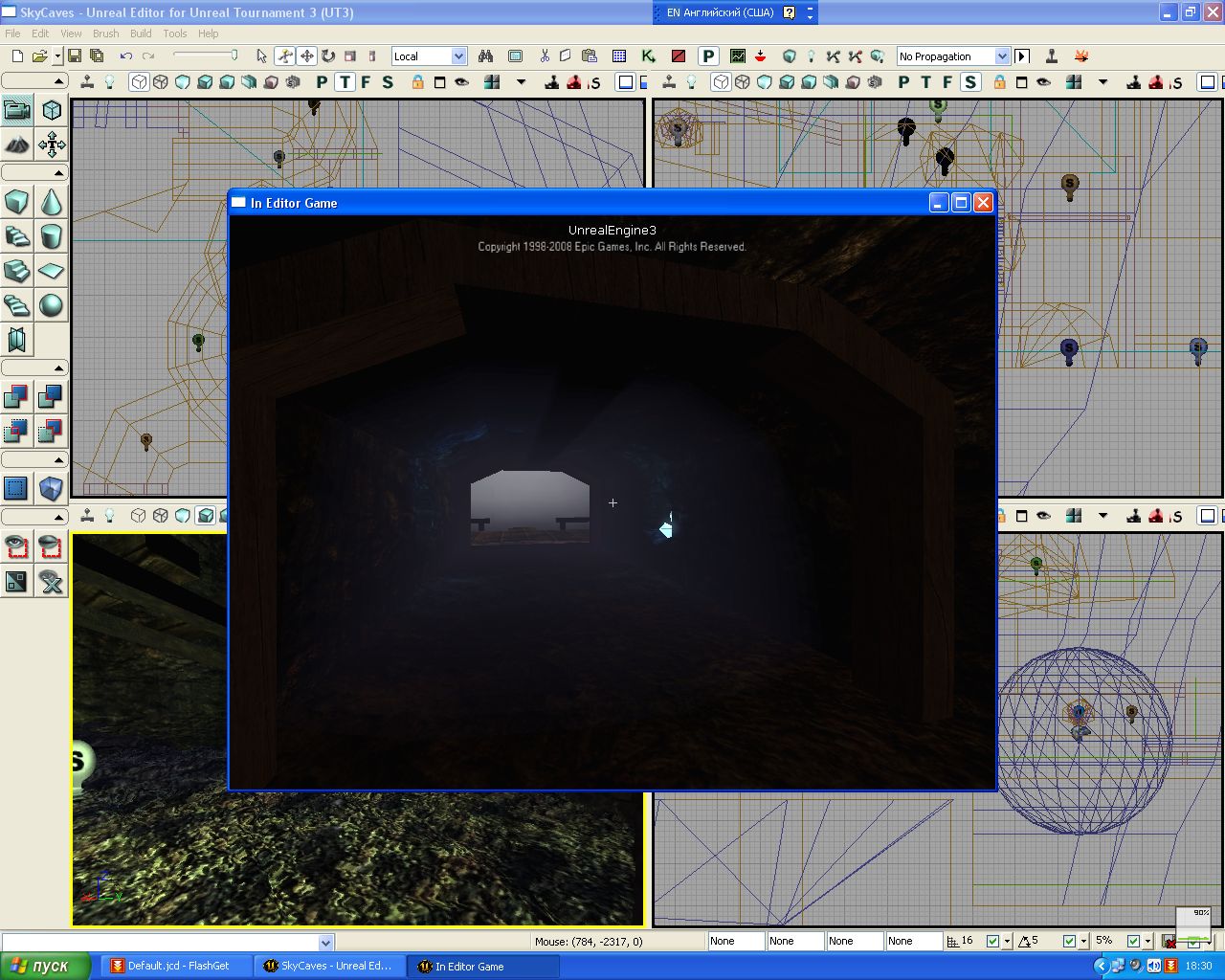1225x980 pixels.
Task: Toggle the top-left viewport lock icon
Action: click(417, 82)
